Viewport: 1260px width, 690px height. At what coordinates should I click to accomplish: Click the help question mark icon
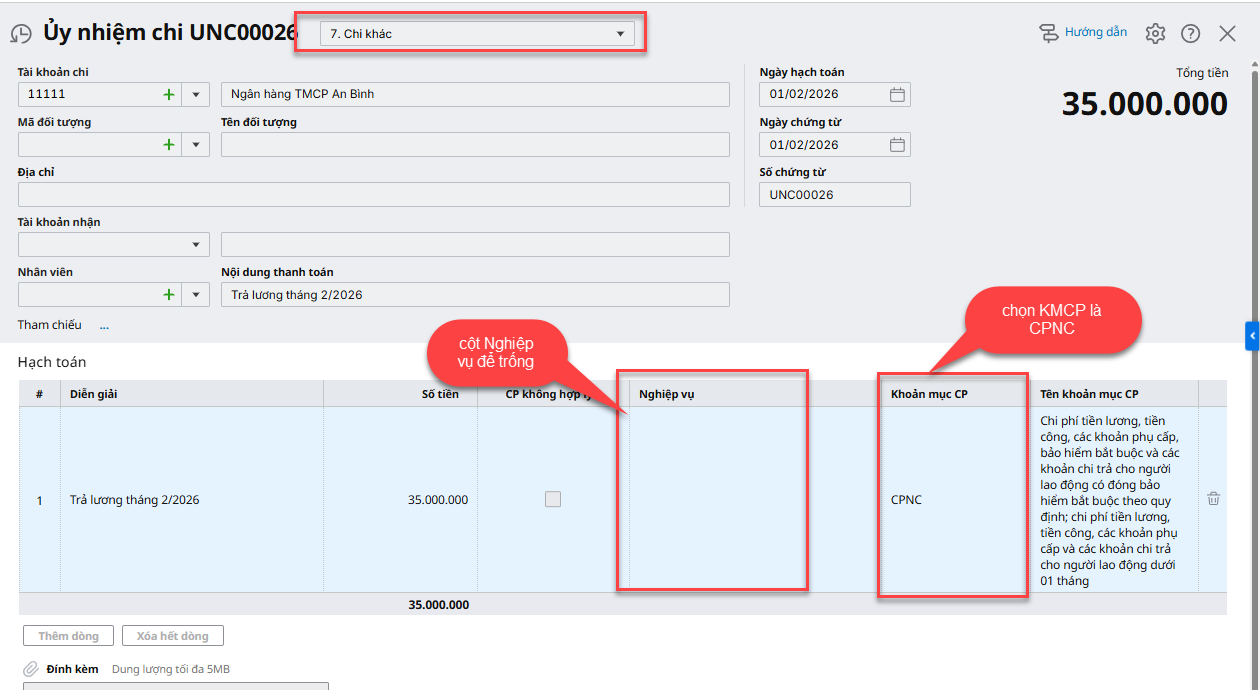tap(1190, 33)
